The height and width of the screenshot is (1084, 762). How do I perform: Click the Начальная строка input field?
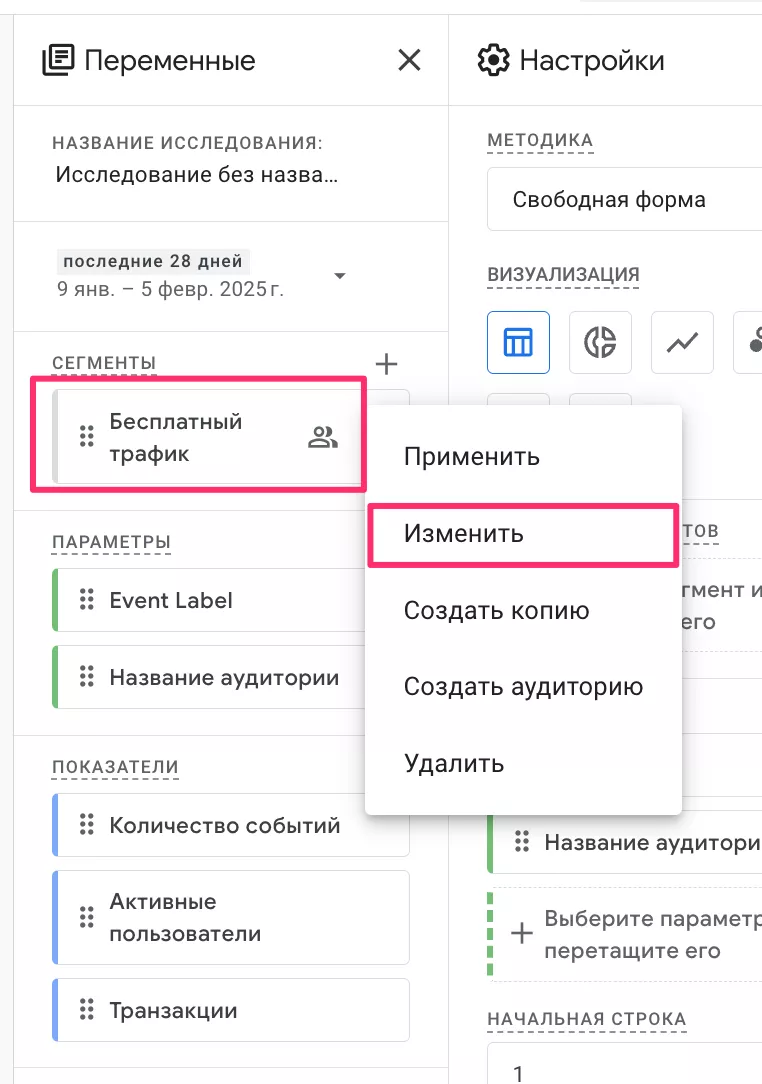coord(624,1065)
